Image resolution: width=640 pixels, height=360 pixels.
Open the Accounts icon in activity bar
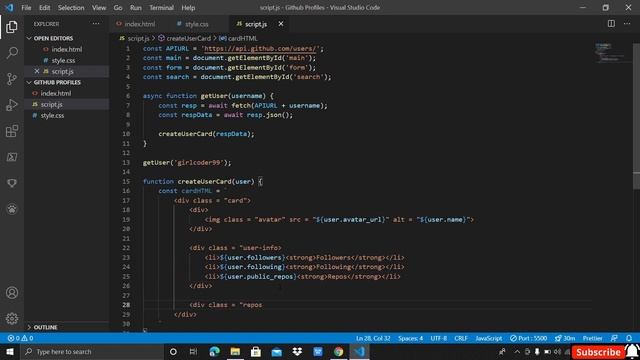click(12, 293)
